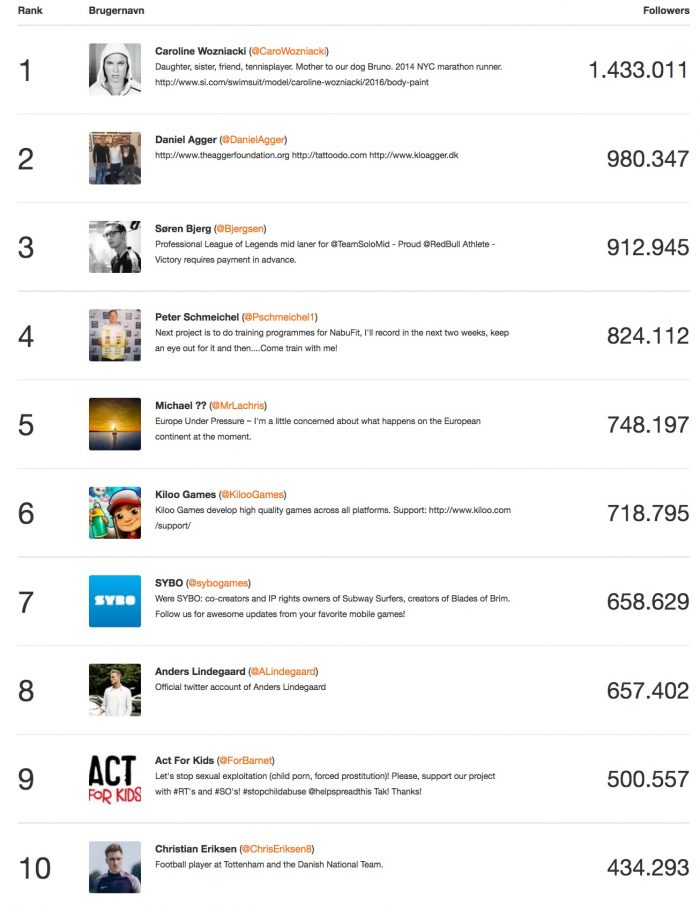
Task: Open Caroline Wozniacki's profile picture
Action: (x=115, y=69)
